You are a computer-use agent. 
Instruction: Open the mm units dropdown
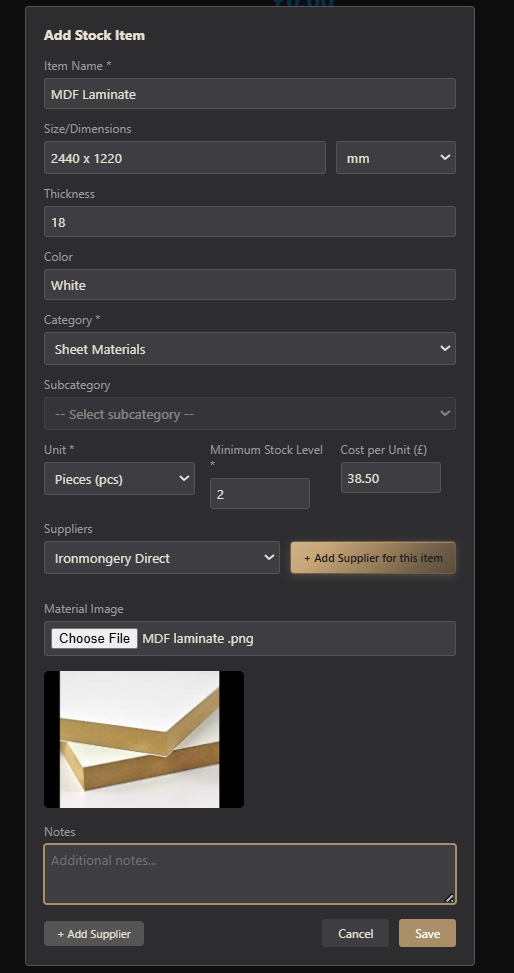tap(395, 158)
